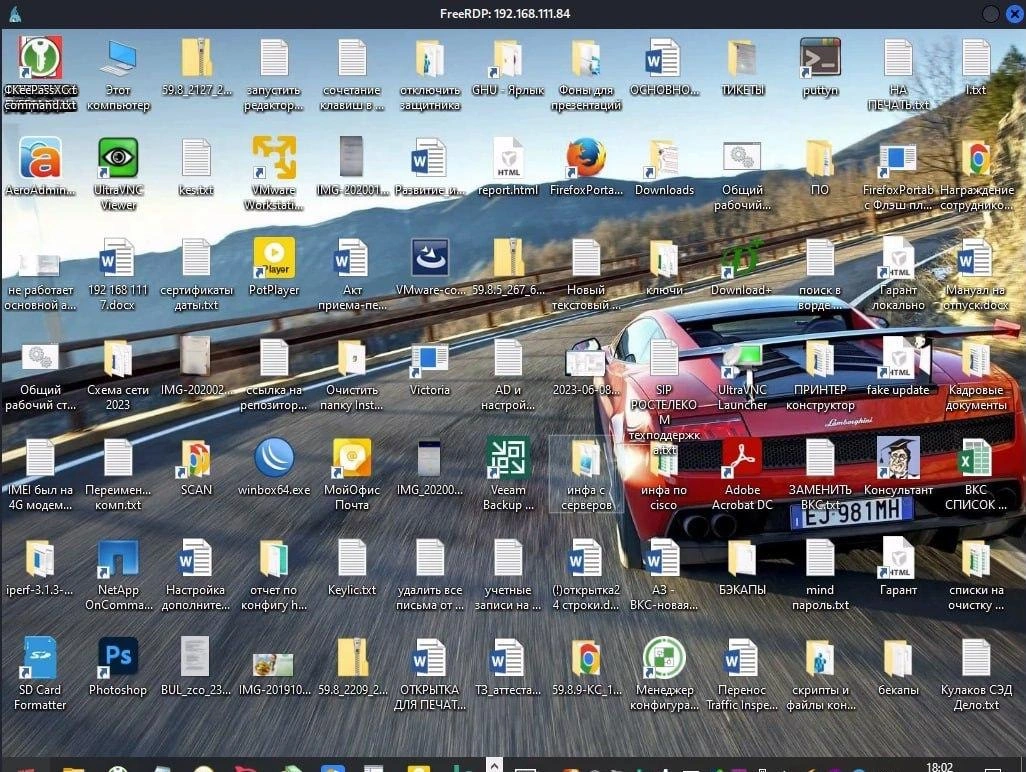This screenshot has height=772, width=1026.
Task: Click the taskbar clock showing 18:02
Action: (939, 766)
